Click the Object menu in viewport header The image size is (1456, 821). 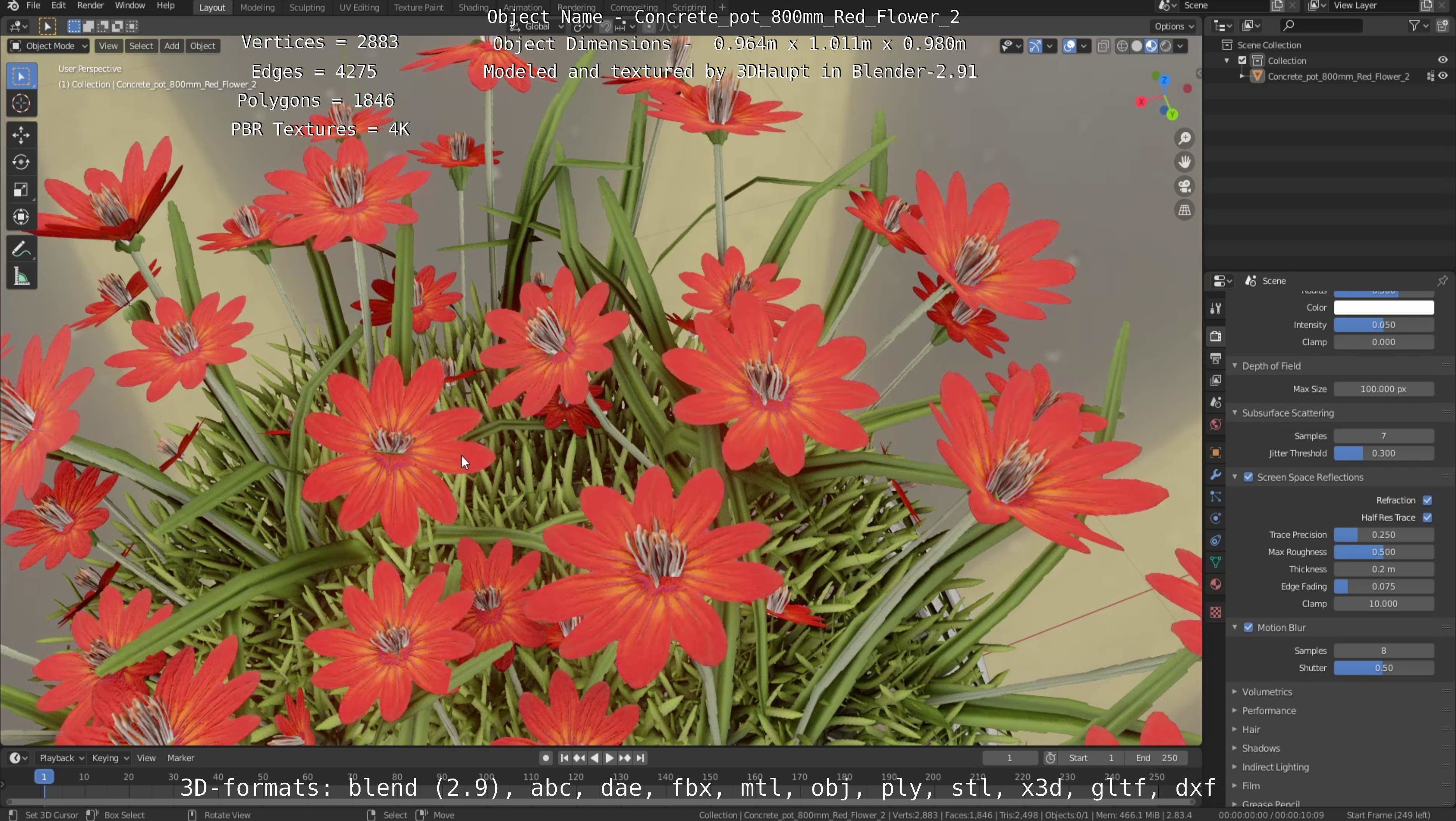tap(202, 46)
